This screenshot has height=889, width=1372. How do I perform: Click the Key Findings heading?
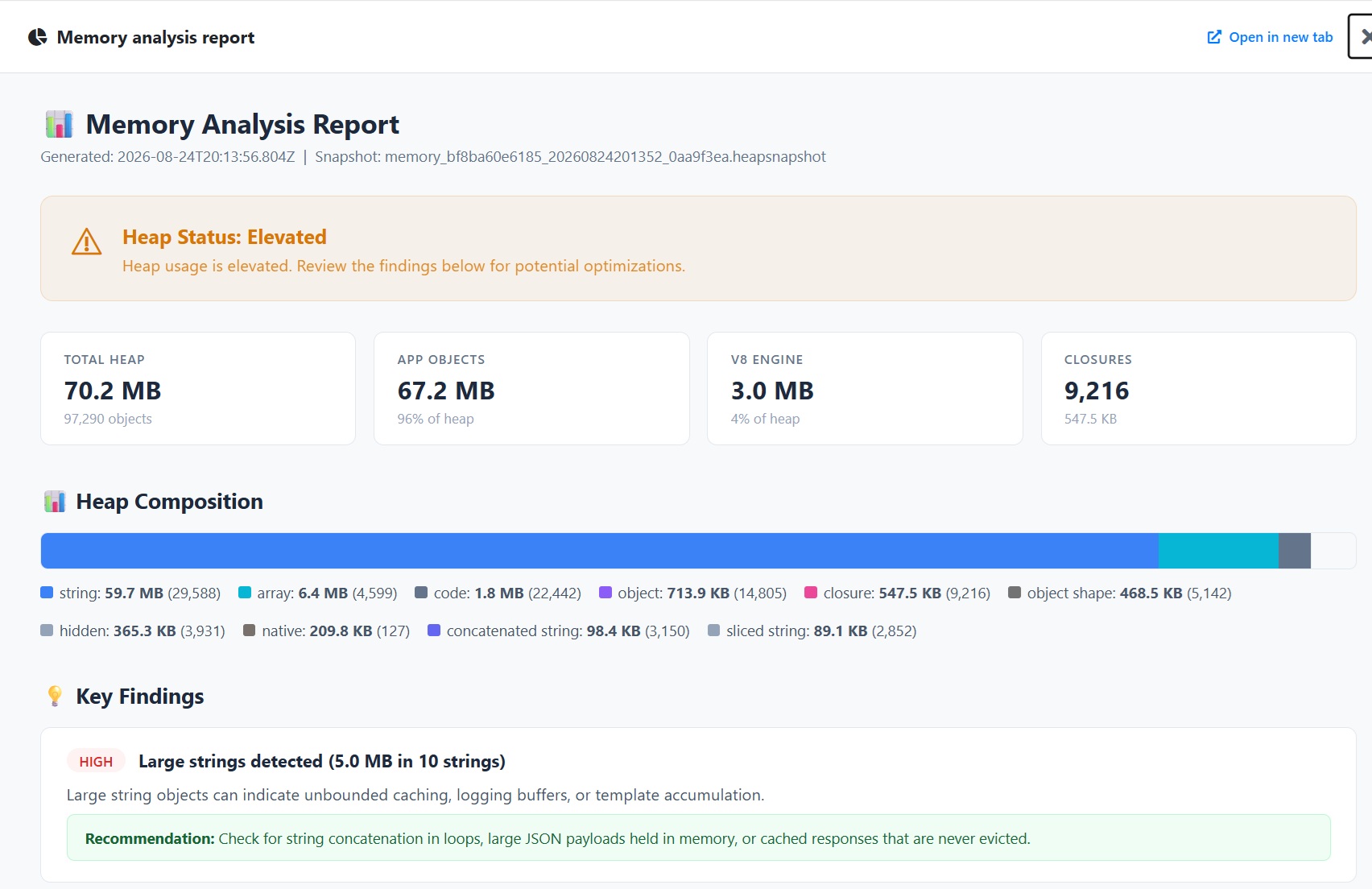139,696
